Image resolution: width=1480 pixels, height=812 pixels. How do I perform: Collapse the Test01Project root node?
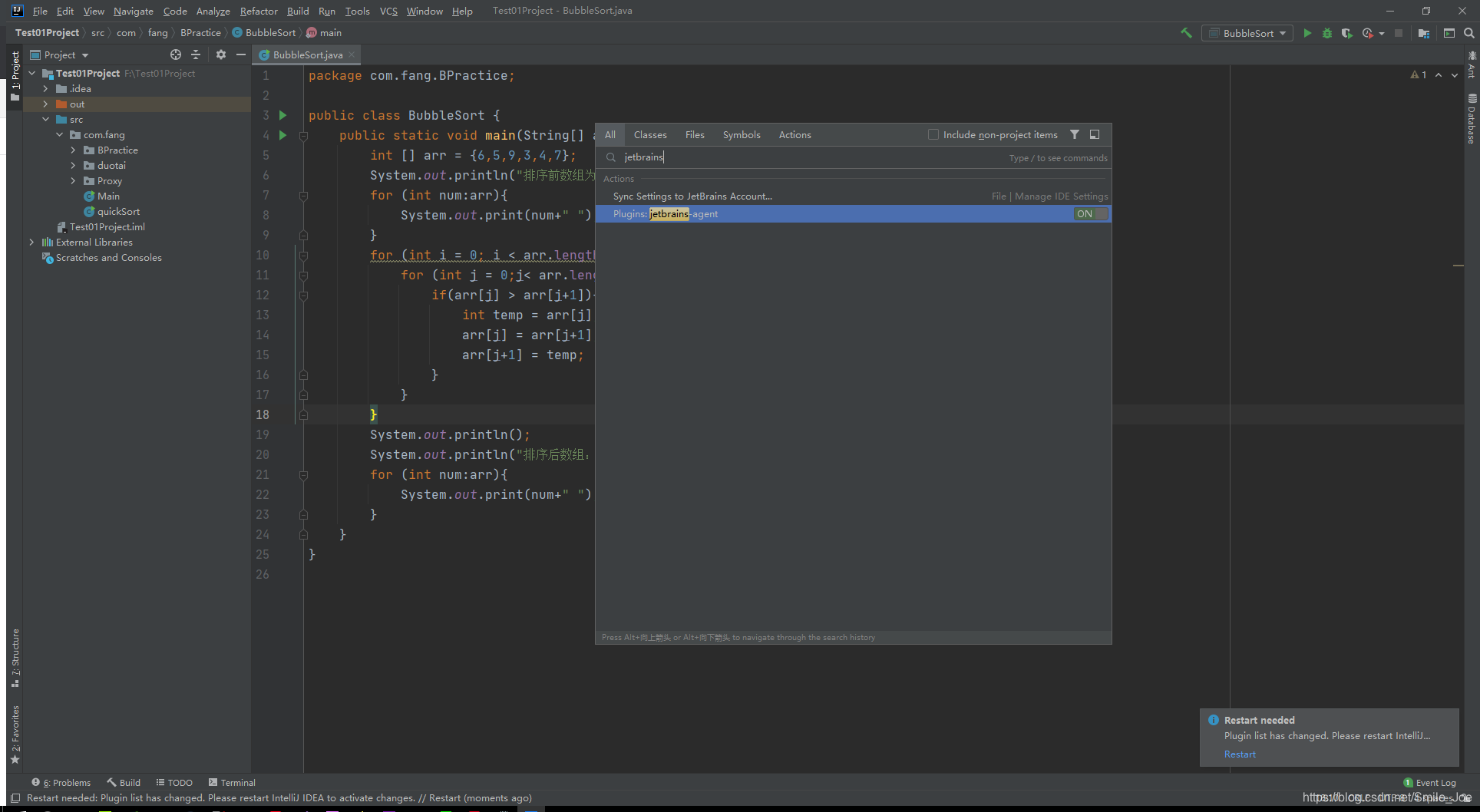point(32,74)
